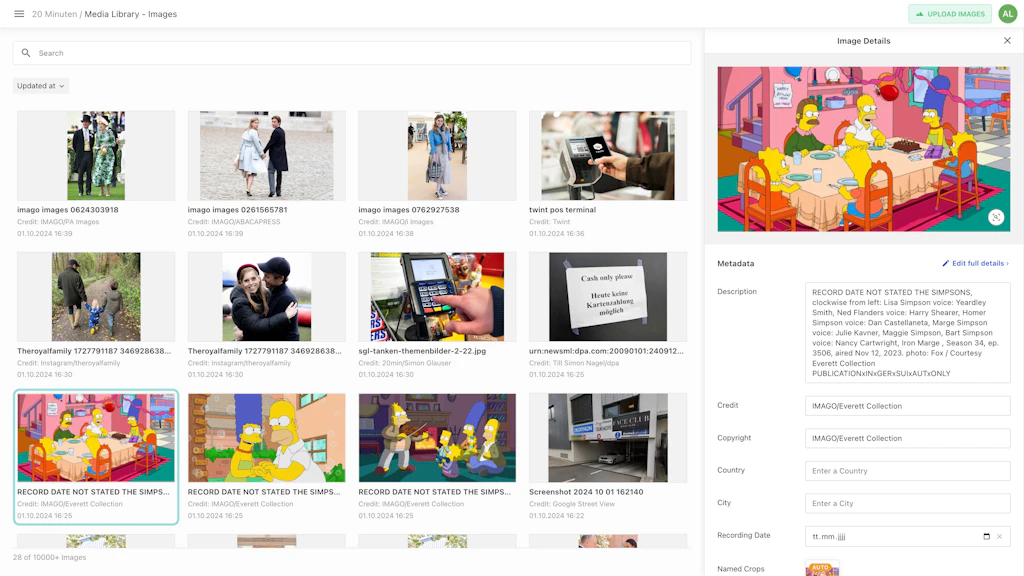Select the man walking with children thumbnail

click(96, 296)
